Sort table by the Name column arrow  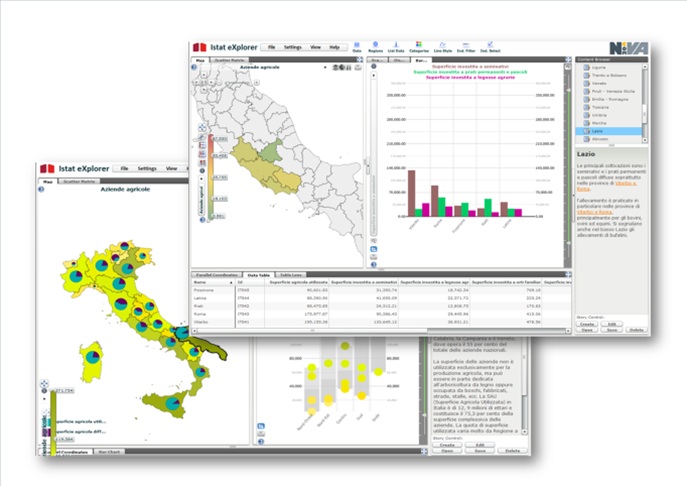pos(231,283)
